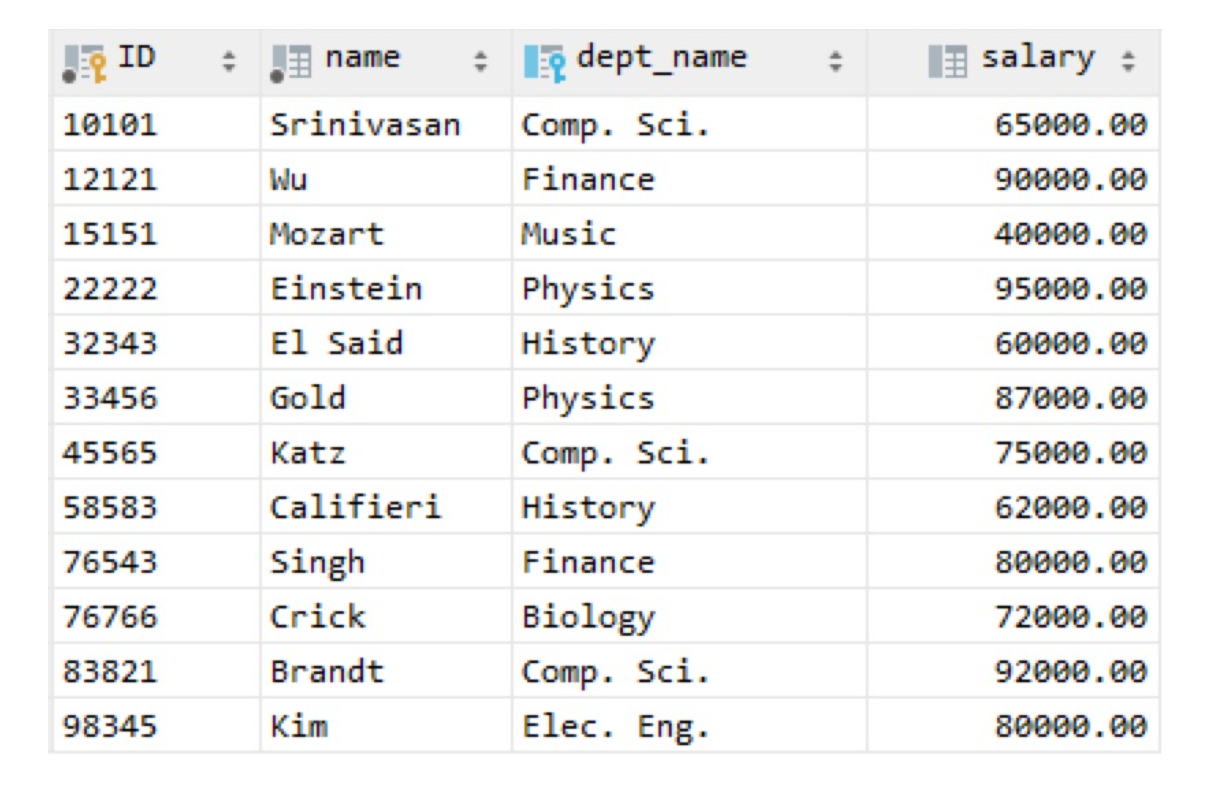Select the History cell in El Said row
This screenshot has width=1226, height=790.
tap(689, 343)
